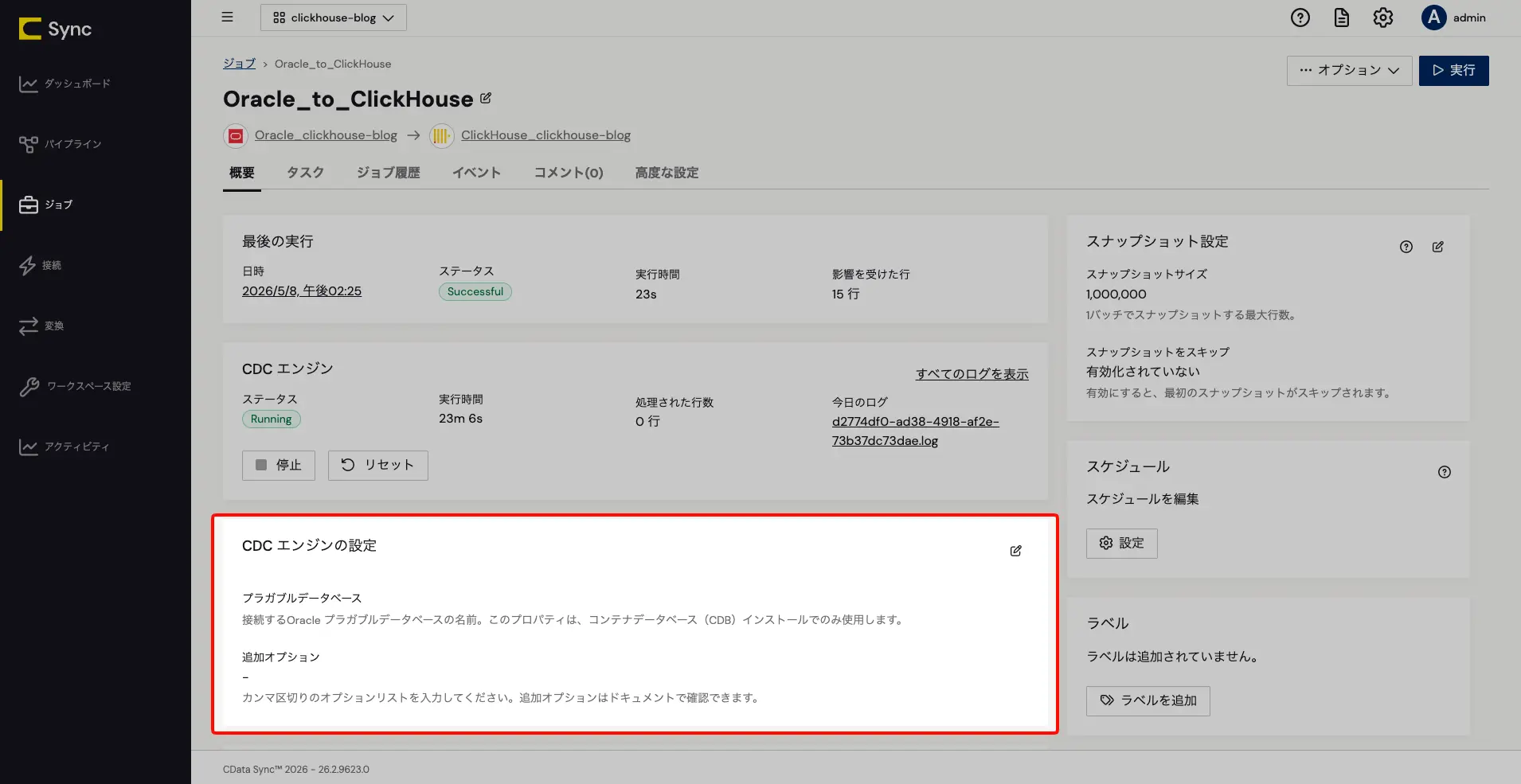Click Oracle_to_ClickHouse breadcrumb text
This screenshot has width=1521, height=784.
click(333, 64)
